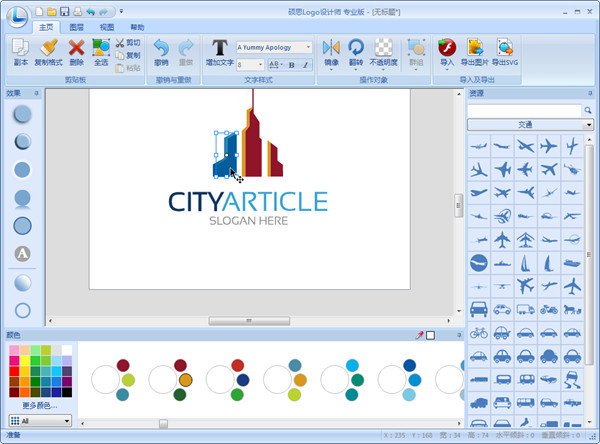The image size is (600, 444).
Task: Switch to the 图层 ribbon tab
Action: (77, 27)
